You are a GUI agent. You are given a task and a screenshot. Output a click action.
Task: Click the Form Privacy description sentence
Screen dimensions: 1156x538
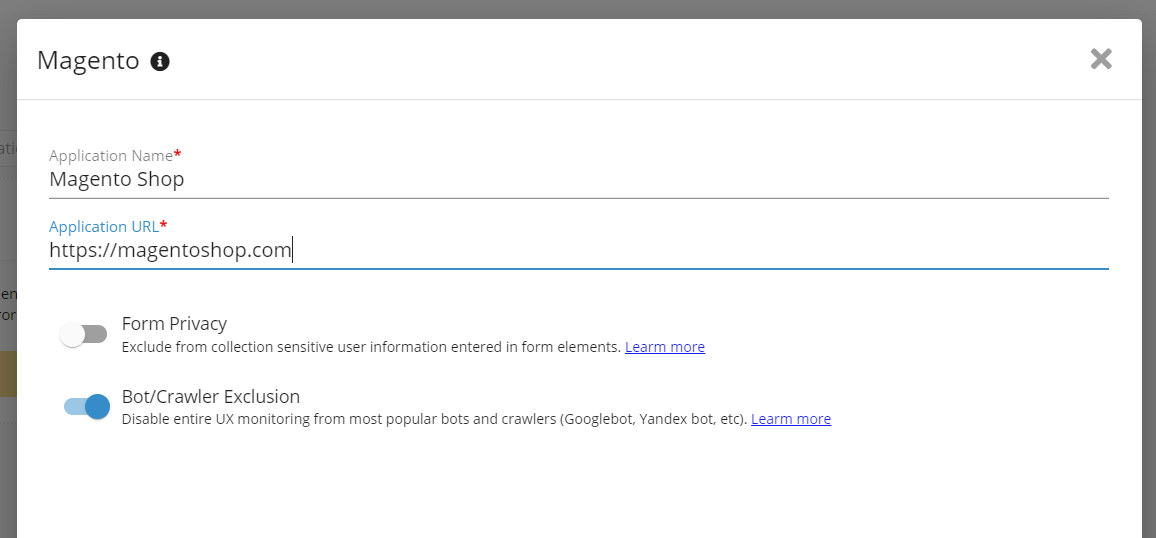click(370, 347)
